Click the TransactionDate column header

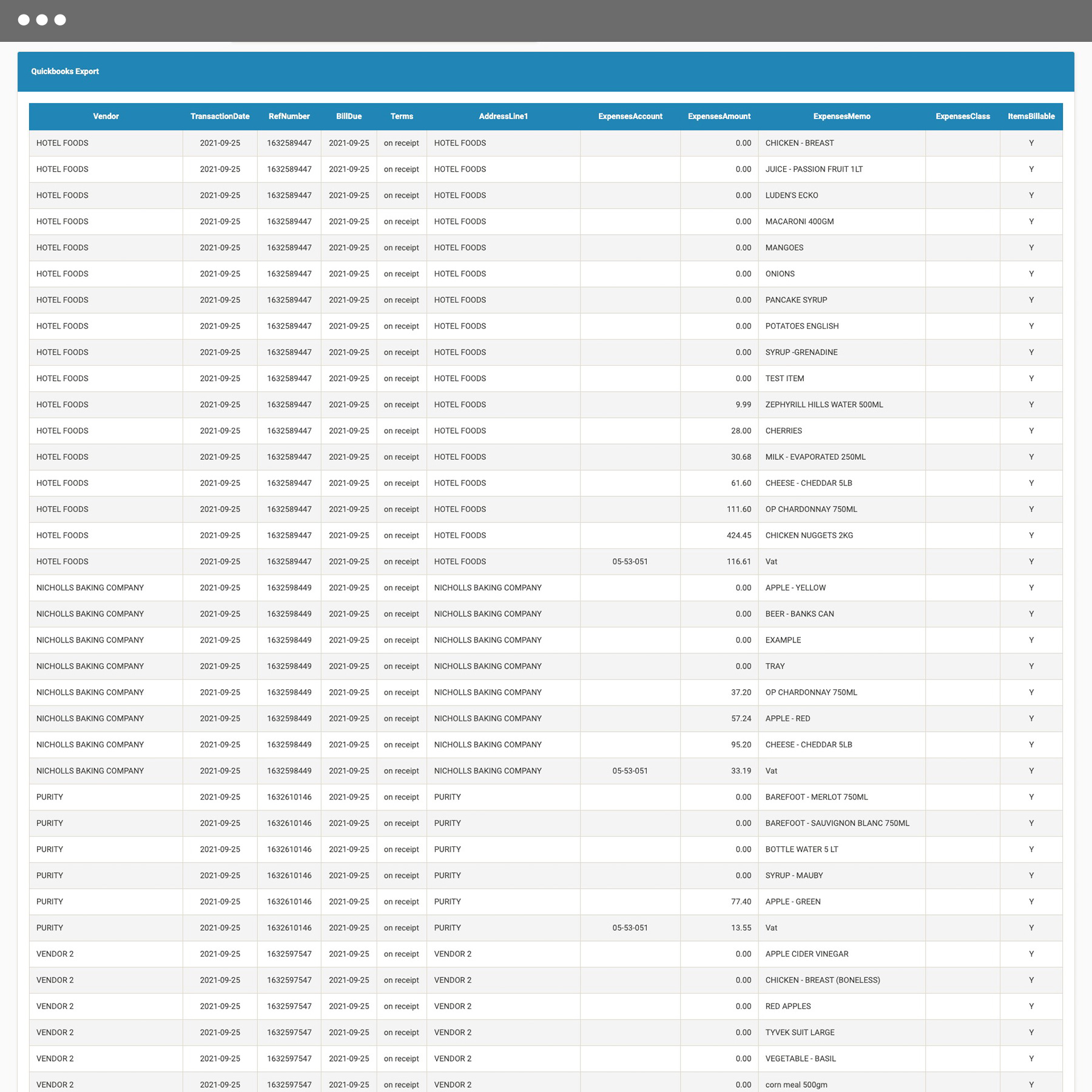(x=220, y=116)
